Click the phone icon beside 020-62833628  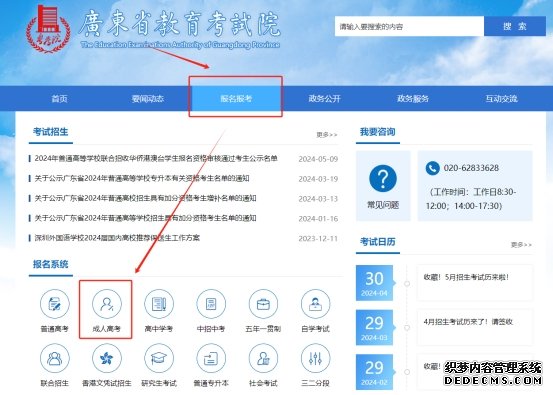pyautogui.click(x=432, y=168)
